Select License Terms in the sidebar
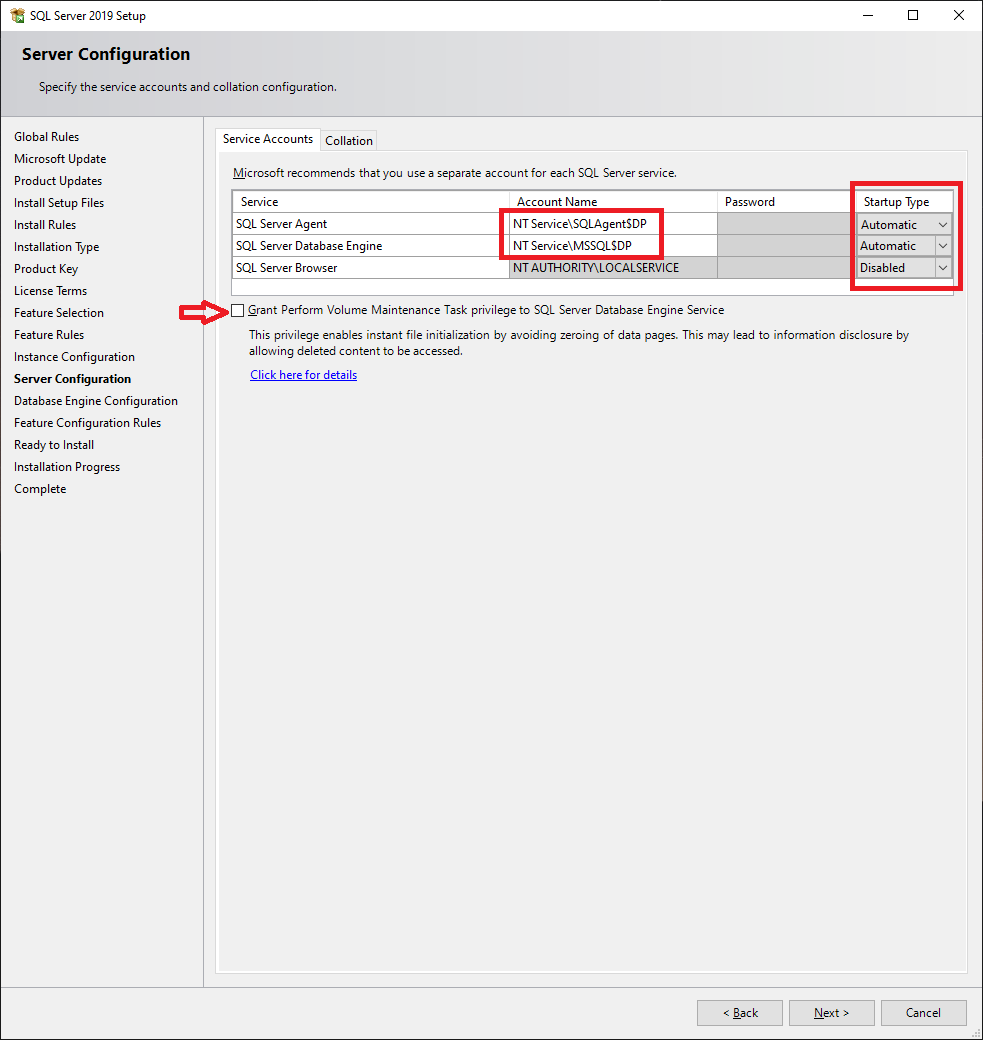The width and height of the screenshot is (983, 1040). [50, 290]
